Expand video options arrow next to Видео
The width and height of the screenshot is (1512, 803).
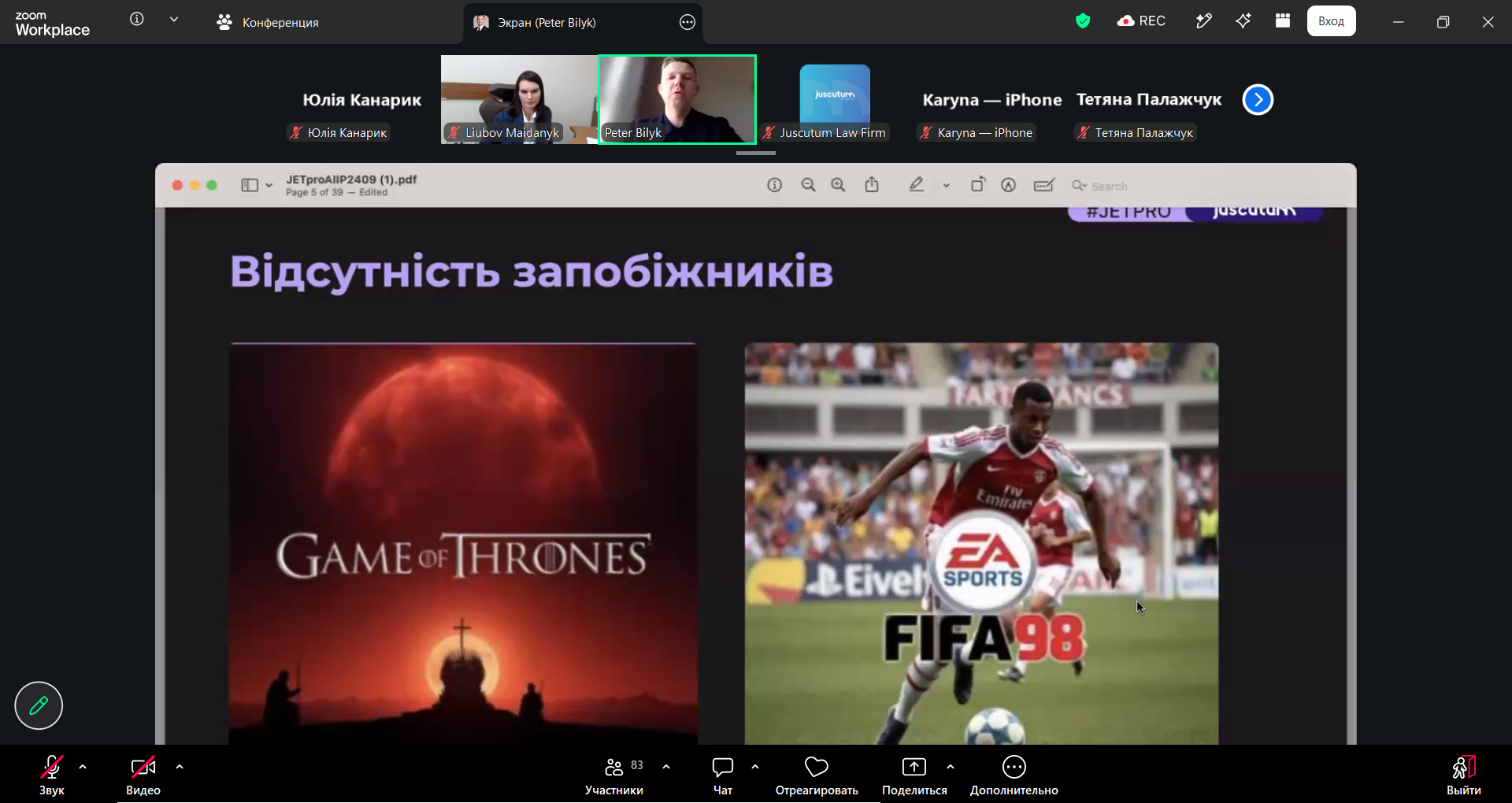click(x=180, y=767)
